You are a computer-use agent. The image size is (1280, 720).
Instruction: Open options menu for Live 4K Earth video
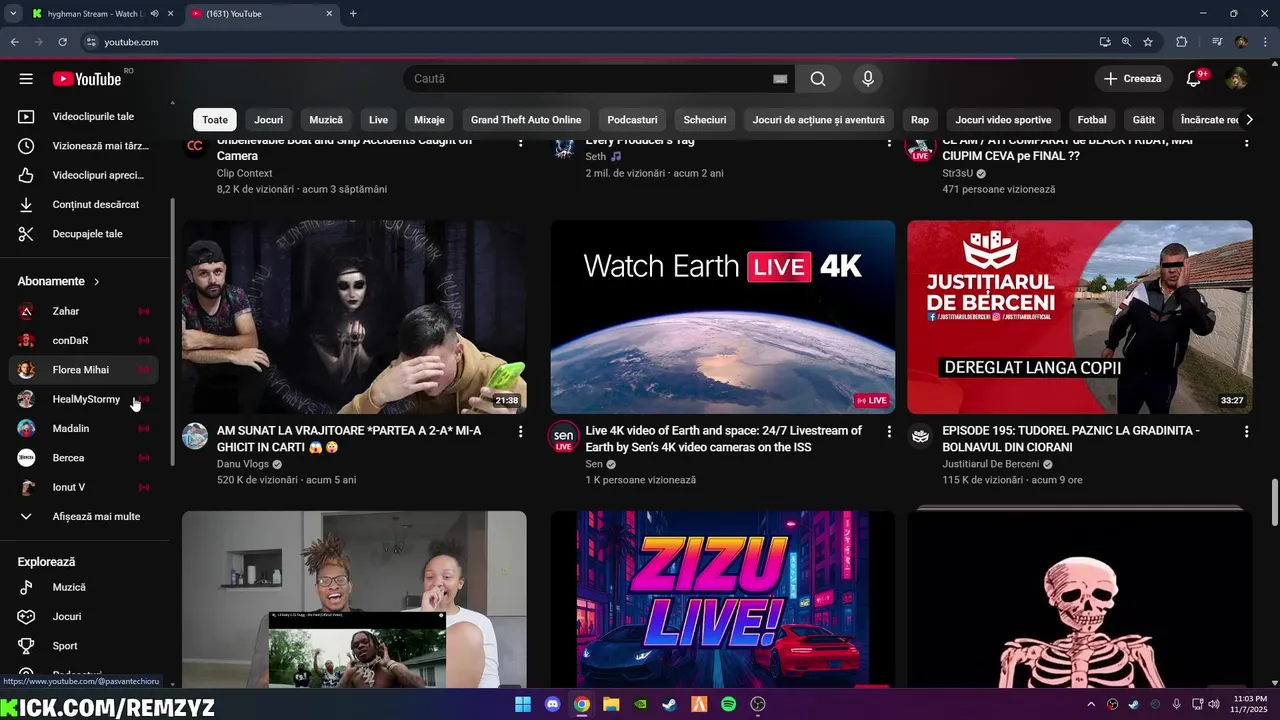tap(889, 432)
